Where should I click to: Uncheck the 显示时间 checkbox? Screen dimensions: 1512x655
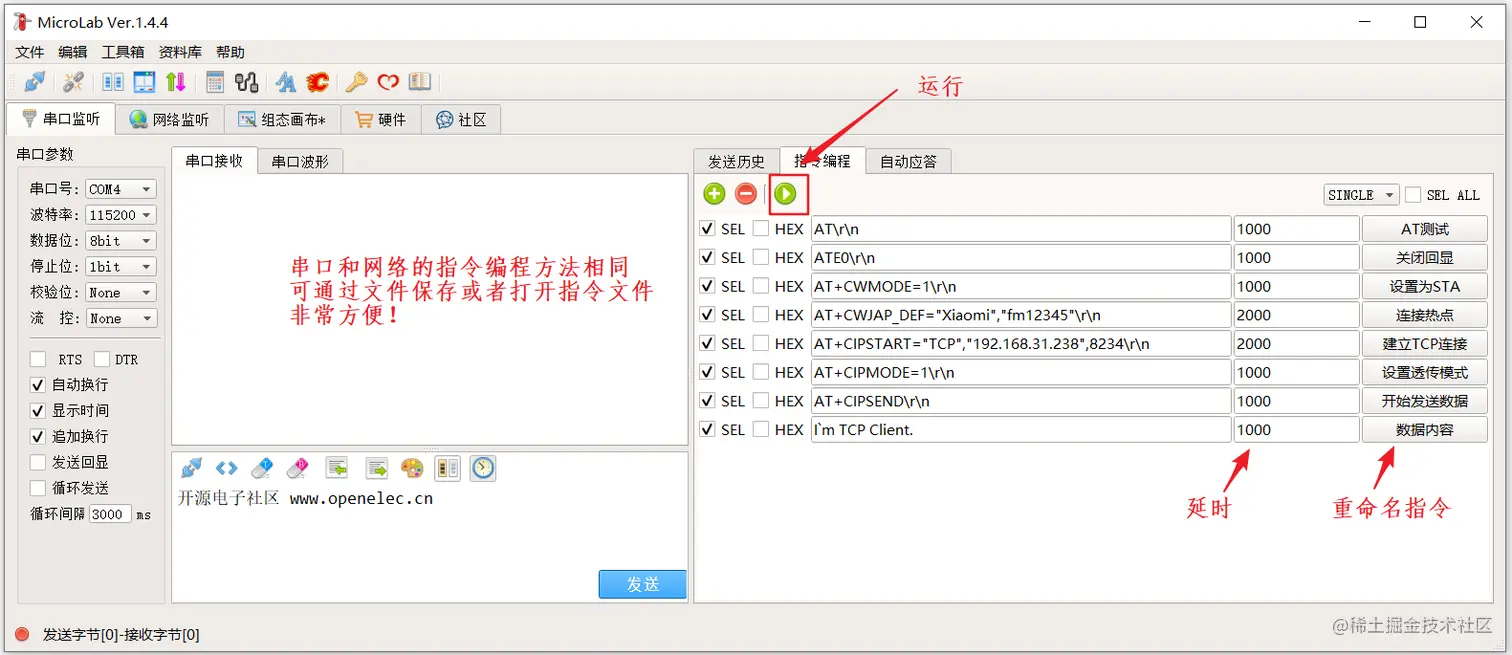coord(38,411)
